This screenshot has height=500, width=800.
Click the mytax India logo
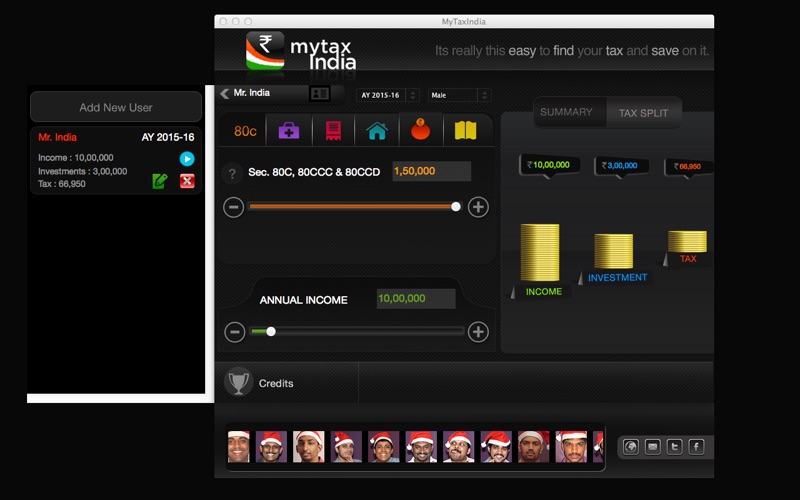[301, 52]
